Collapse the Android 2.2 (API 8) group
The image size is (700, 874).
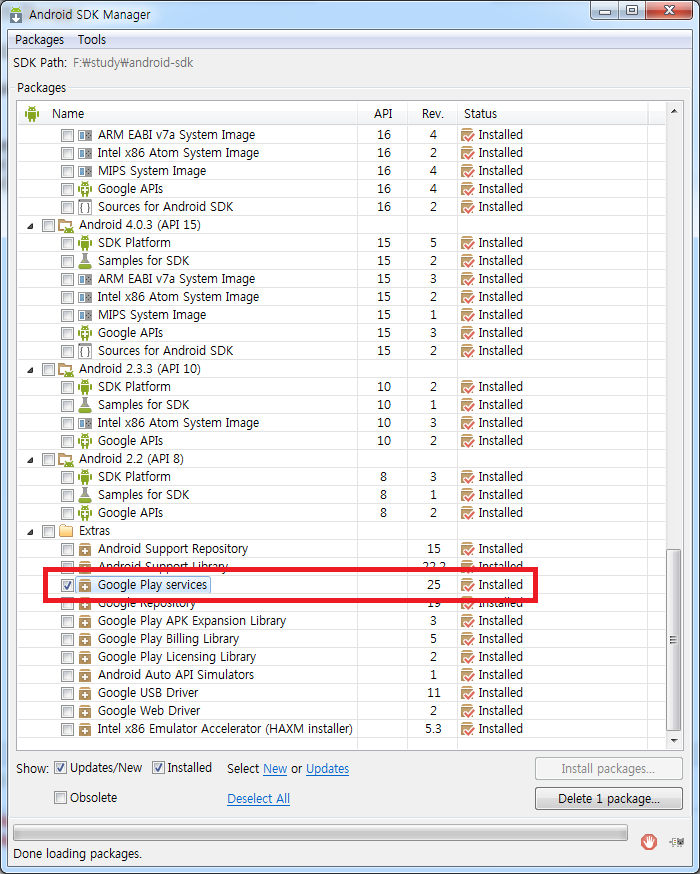[x=30, y=460]
